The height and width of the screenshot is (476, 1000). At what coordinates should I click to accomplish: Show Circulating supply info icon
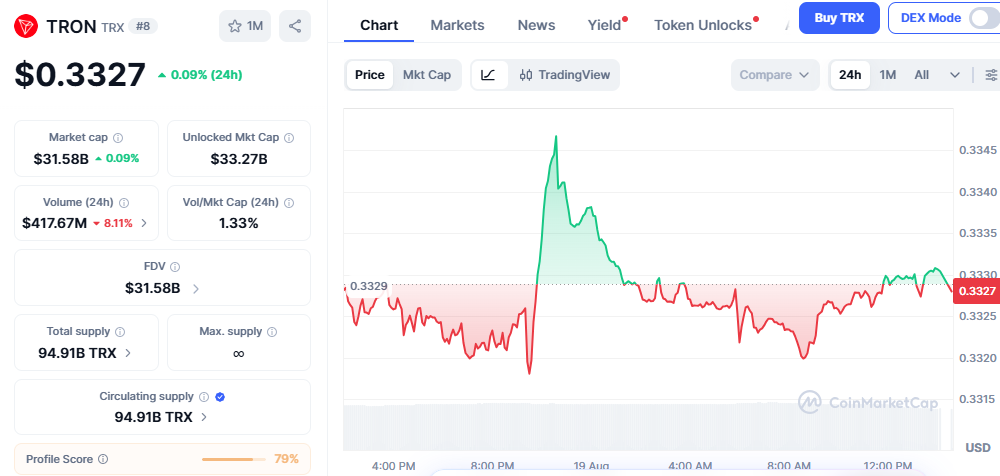tap(203, 397)
